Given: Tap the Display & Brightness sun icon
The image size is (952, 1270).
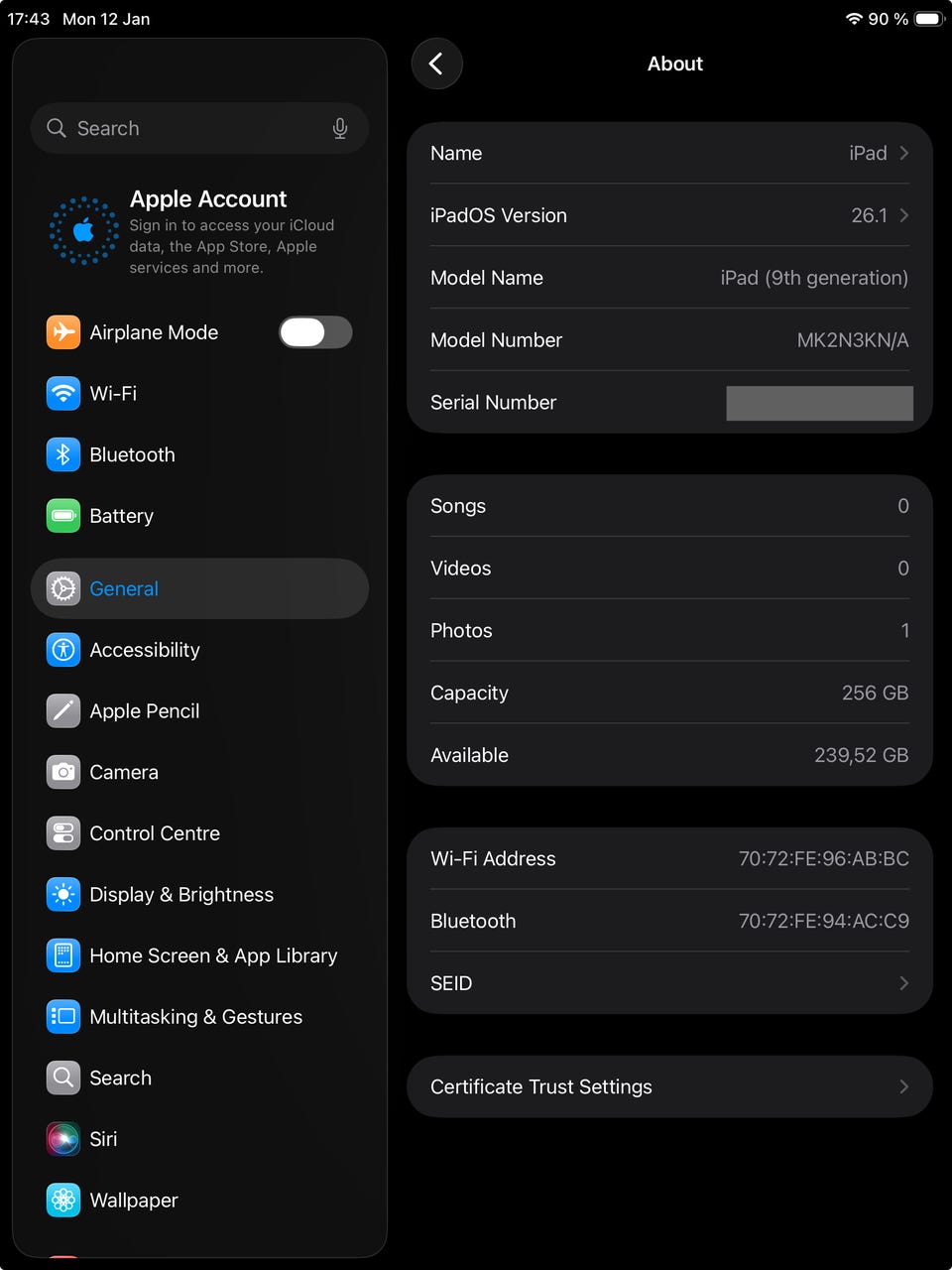Looking at the screenshot, I should click(x=63, y=895).
